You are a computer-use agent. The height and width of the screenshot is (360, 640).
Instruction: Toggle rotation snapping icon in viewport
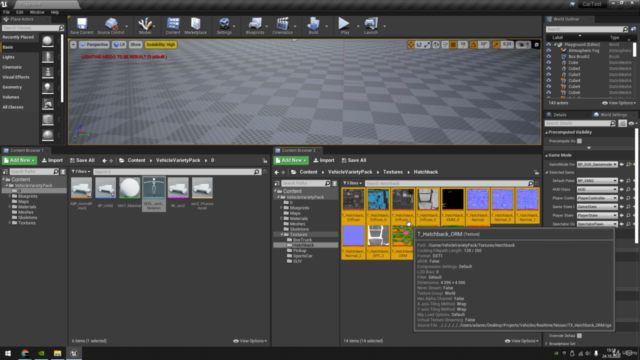(x=473, y=44)
